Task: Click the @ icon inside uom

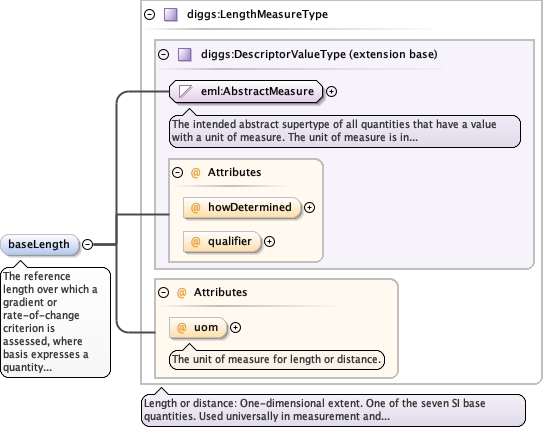Action: tap(181, 328)
